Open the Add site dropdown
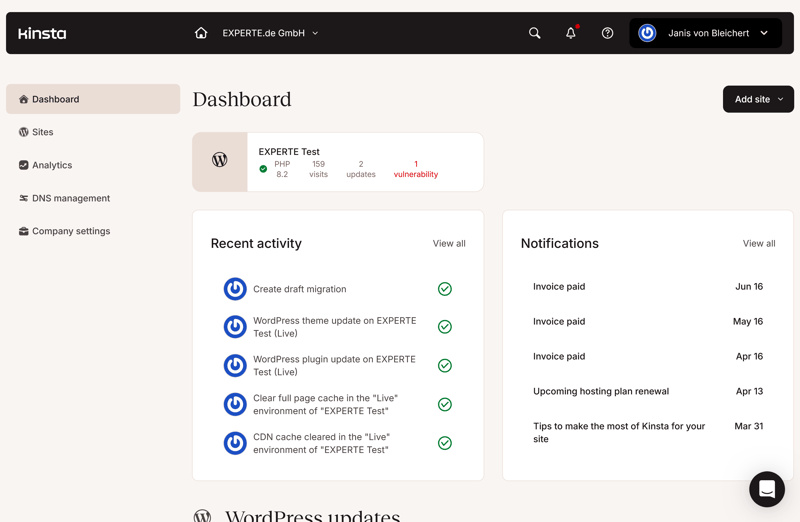The height and width of the screenshot is (522, 800). [758, 99]
